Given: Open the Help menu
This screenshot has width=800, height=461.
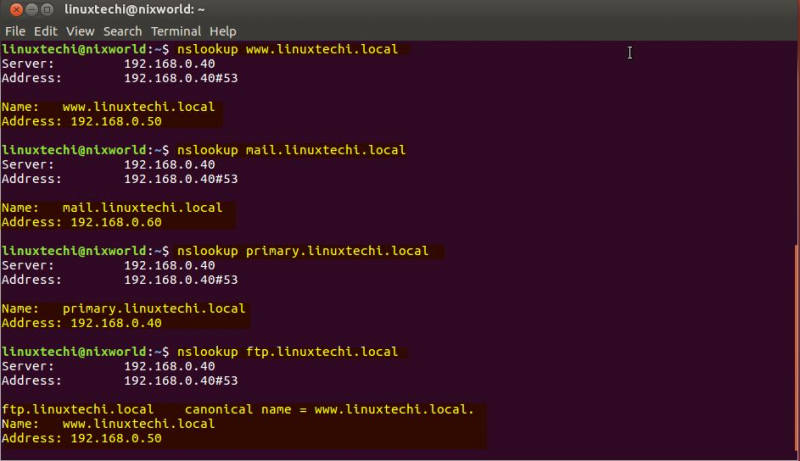Looking at the screenshot, I should 223,31.
